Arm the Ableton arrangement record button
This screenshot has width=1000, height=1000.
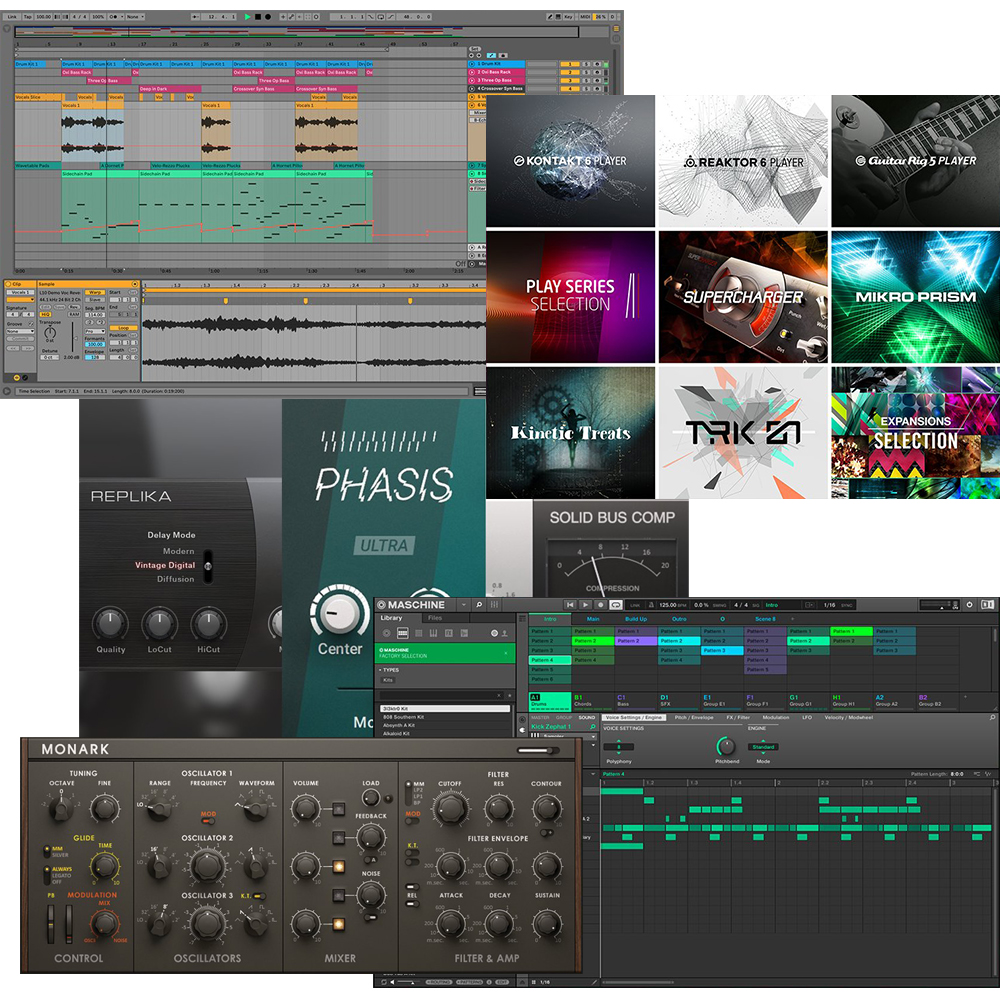tap(268, 17)
